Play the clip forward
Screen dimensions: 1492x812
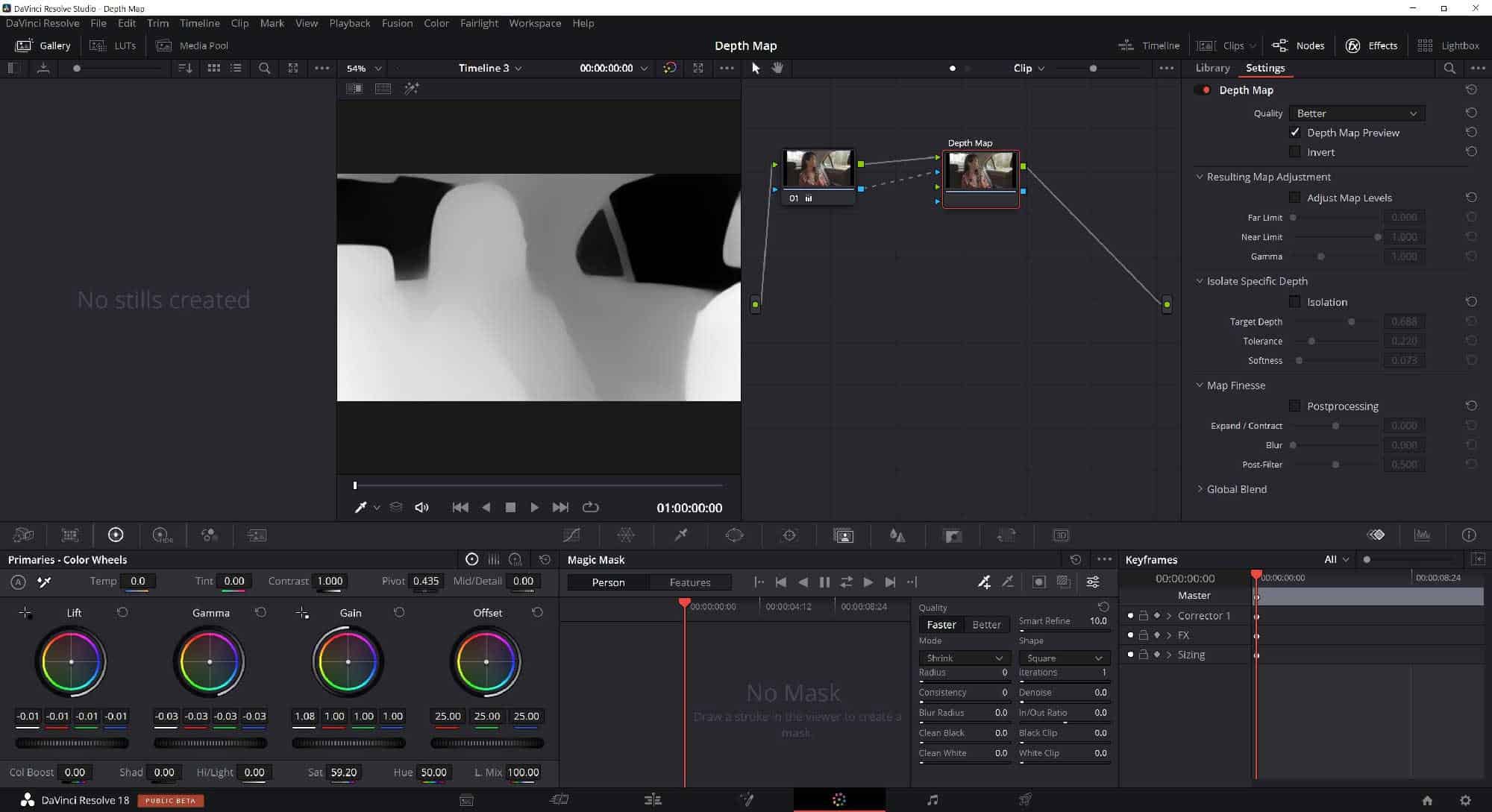coord(535,508)
